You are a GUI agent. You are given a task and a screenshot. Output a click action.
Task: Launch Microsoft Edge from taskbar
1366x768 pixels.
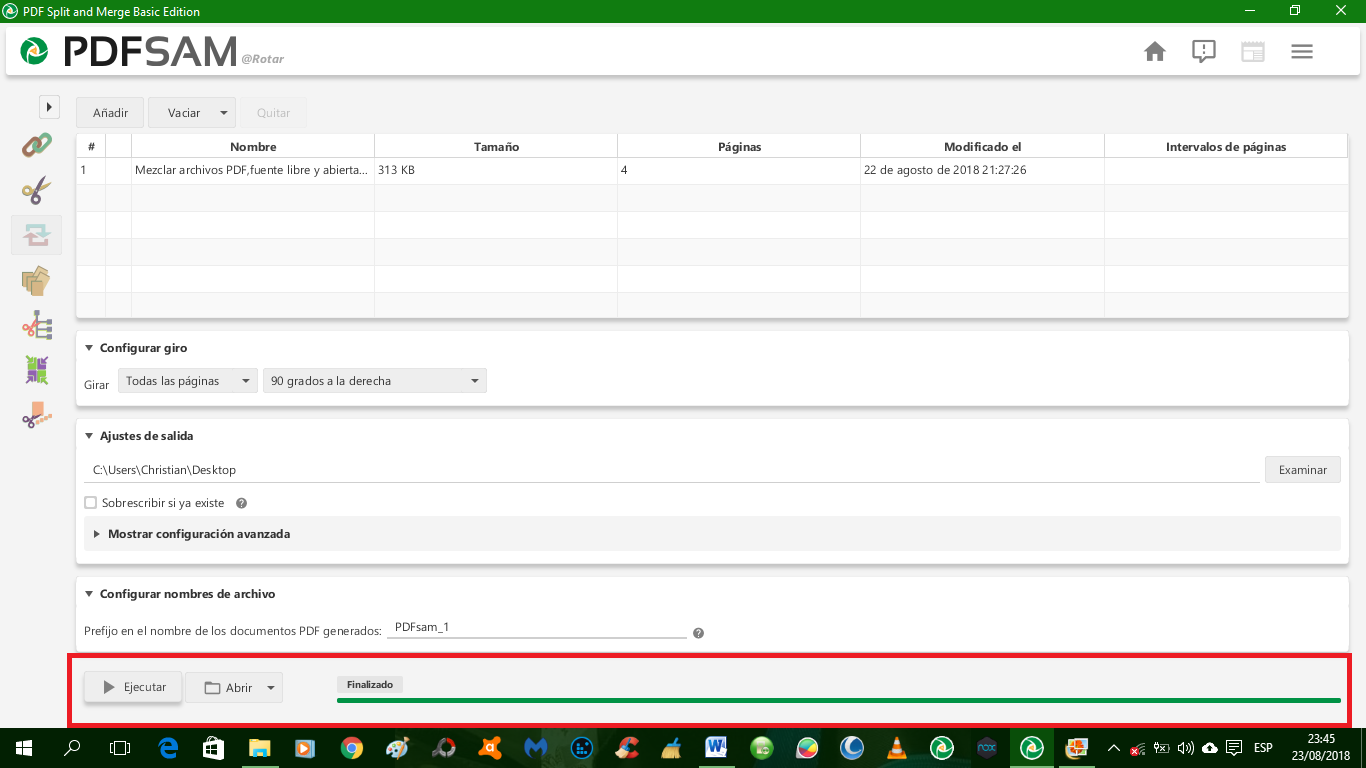coord(168,748)
